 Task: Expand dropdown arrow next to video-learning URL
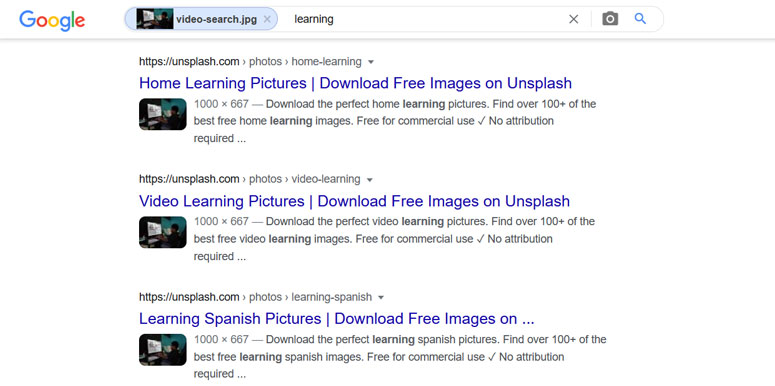point(370,180)
